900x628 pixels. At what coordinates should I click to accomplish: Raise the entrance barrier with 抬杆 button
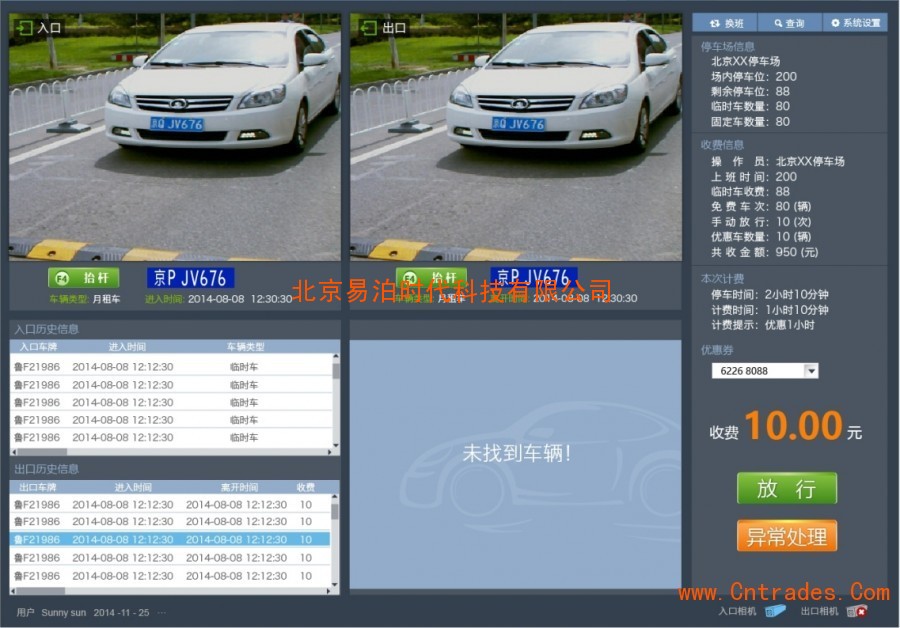84,278
